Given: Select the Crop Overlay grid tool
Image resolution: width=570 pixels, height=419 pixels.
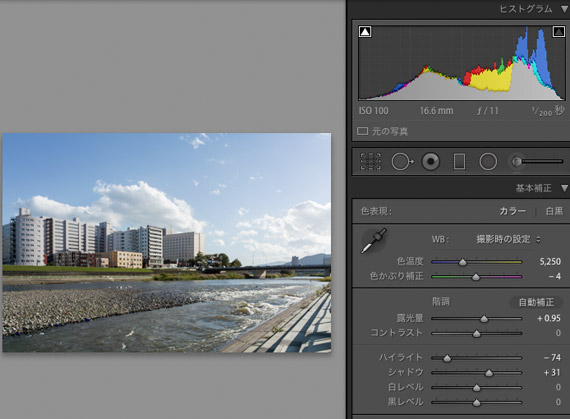Looking at the screenshot, I should [370, 161].
